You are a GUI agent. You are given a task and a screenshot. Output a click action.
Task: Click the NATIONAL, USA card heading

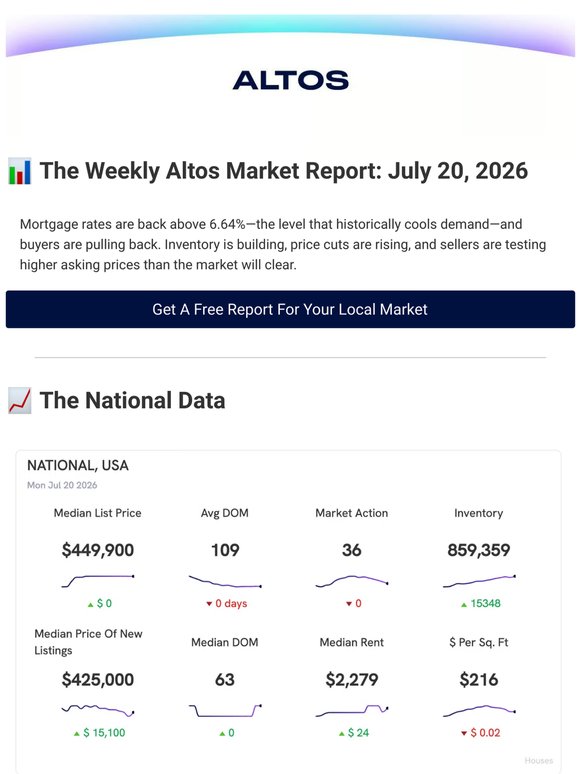(77, 465)
